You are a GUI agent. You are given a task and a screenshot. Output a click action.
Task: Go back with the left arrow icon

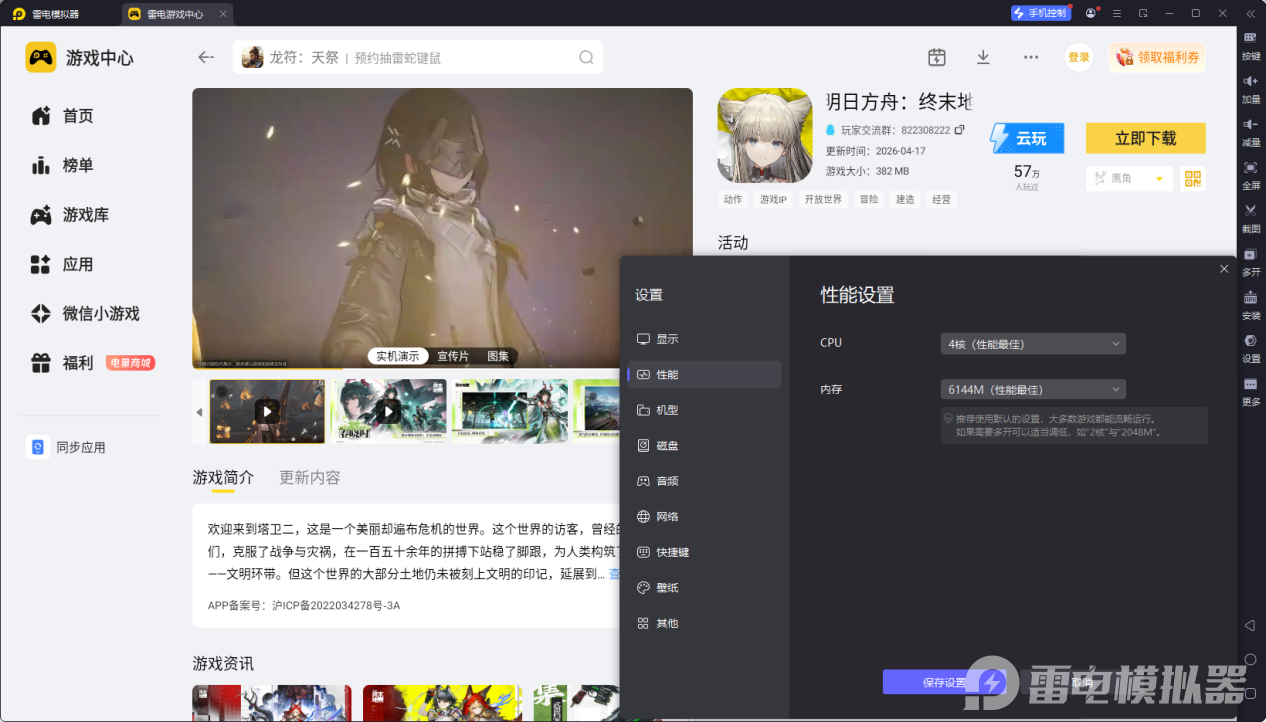coord(206,57)
